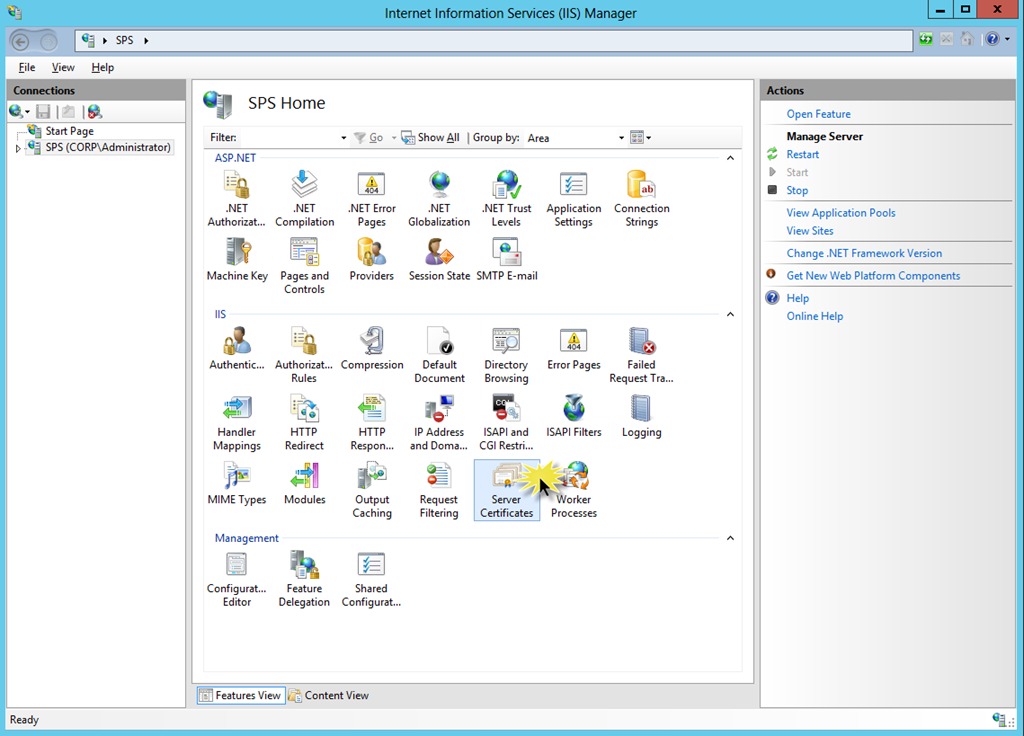This screenshot has height=736, width=1024.
Task: Open the Filter dropdown arrow
Action: coord(344,138)
